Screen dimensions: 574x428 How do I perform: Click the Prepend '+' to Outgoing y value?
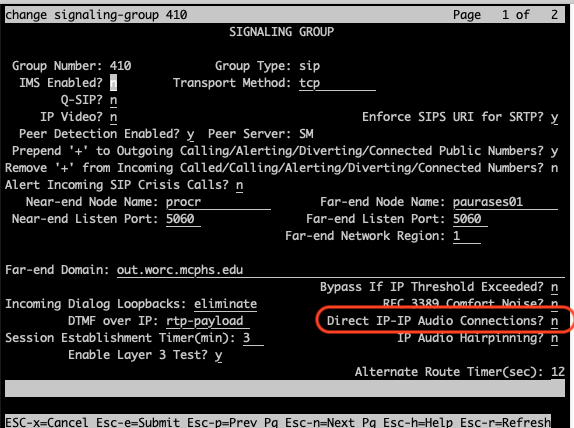coord(554,151)
